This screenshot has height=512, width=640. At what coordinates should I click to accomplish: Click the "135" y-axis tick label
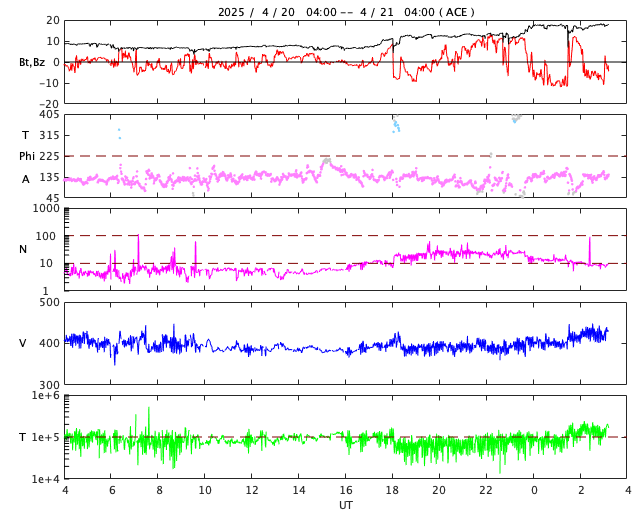coord(49,177)
